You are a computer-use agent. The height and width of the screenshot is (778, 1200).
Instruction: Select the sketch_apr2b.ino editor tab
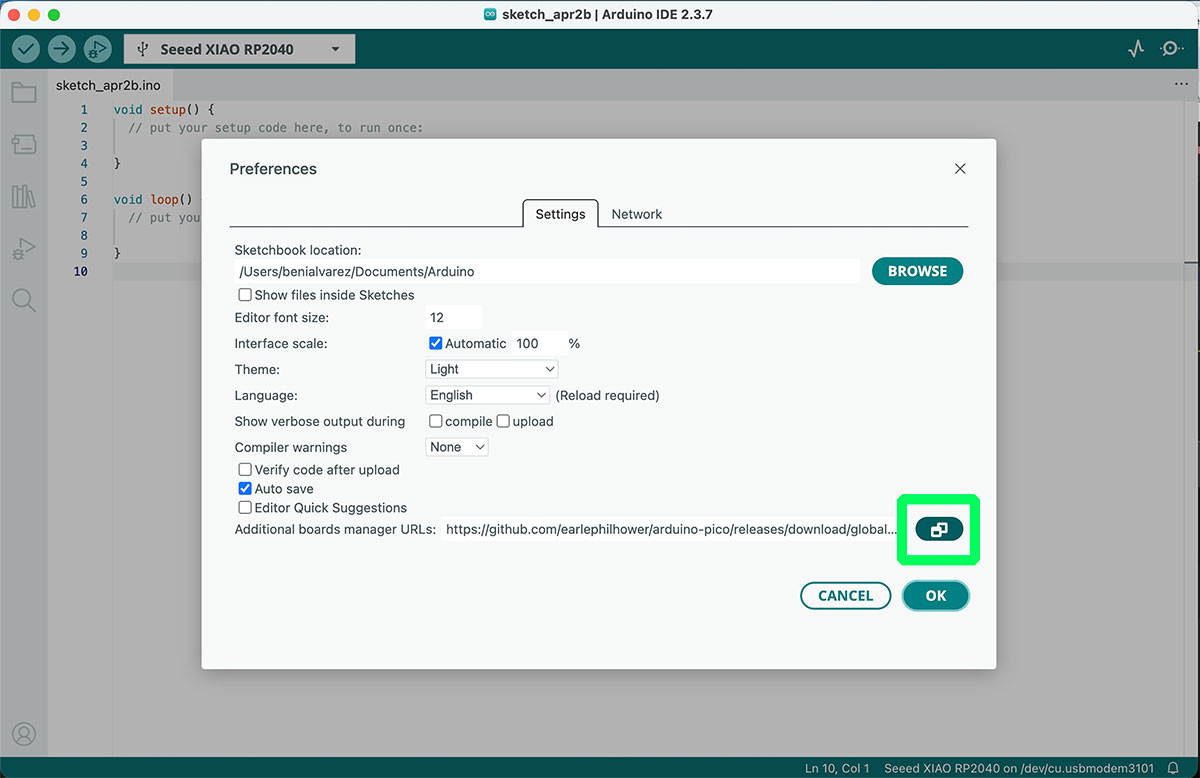pos(108,85)
